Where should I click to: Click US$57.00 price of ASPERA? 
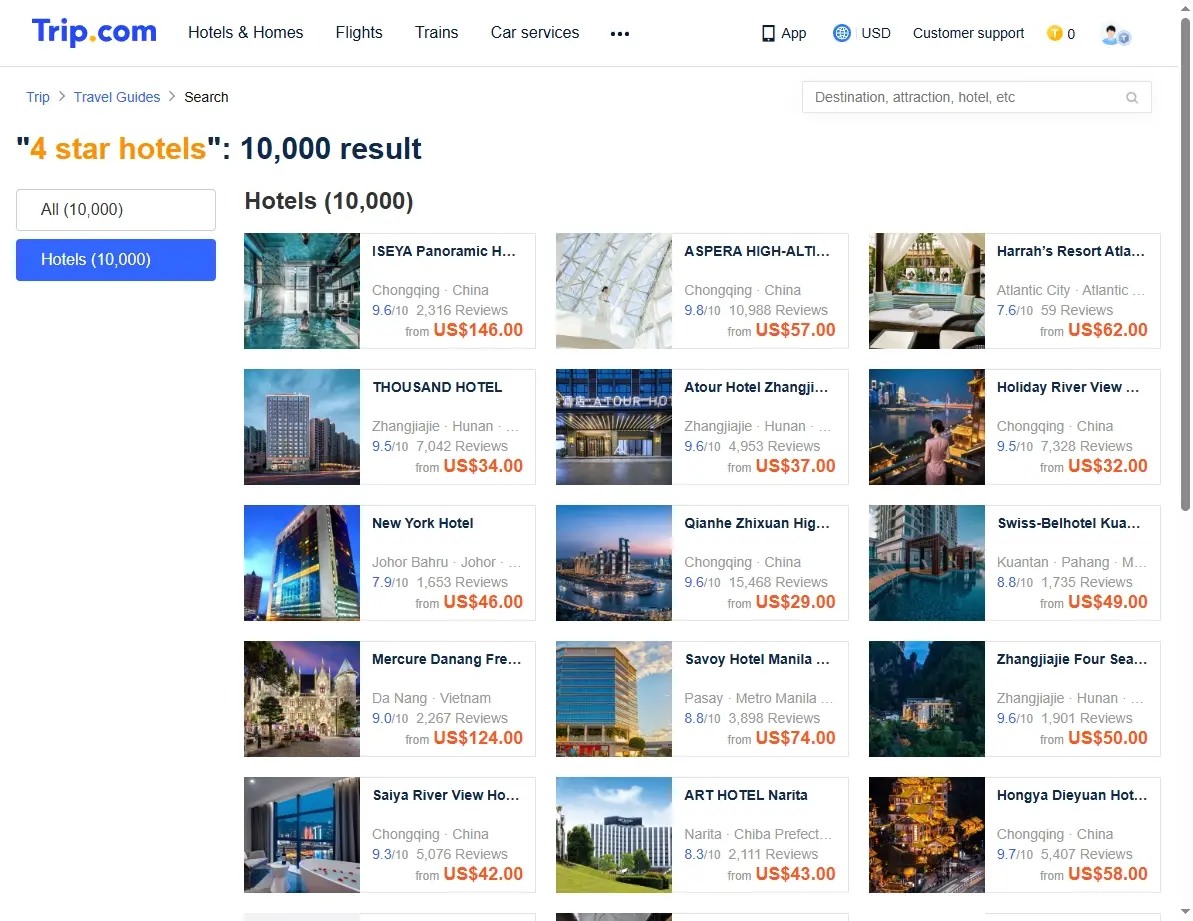(x=795, y=330)
